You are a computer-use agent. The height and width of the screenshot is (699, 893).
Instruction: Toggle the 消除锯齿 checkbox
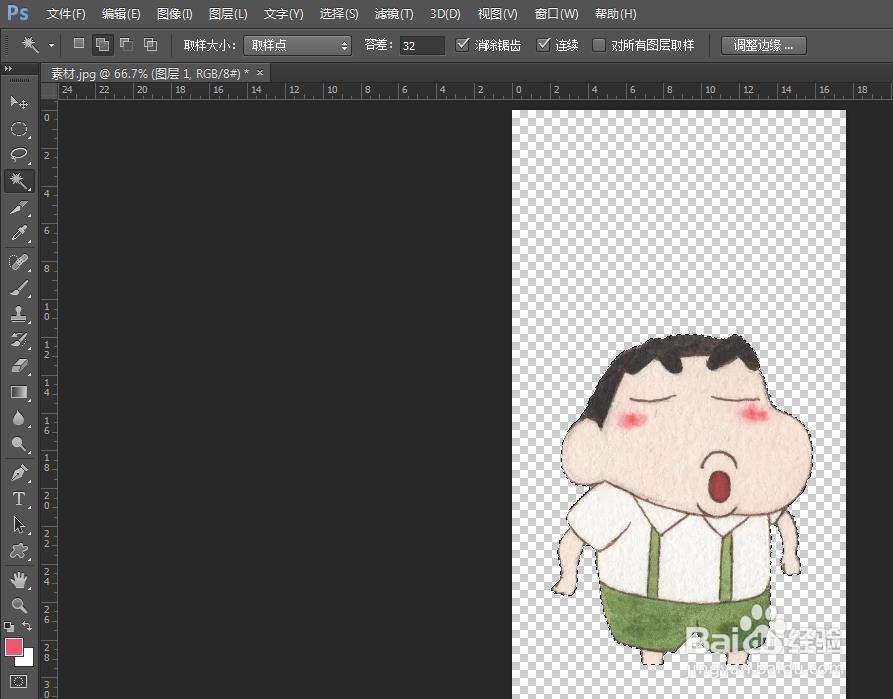(x=462, y=44)
